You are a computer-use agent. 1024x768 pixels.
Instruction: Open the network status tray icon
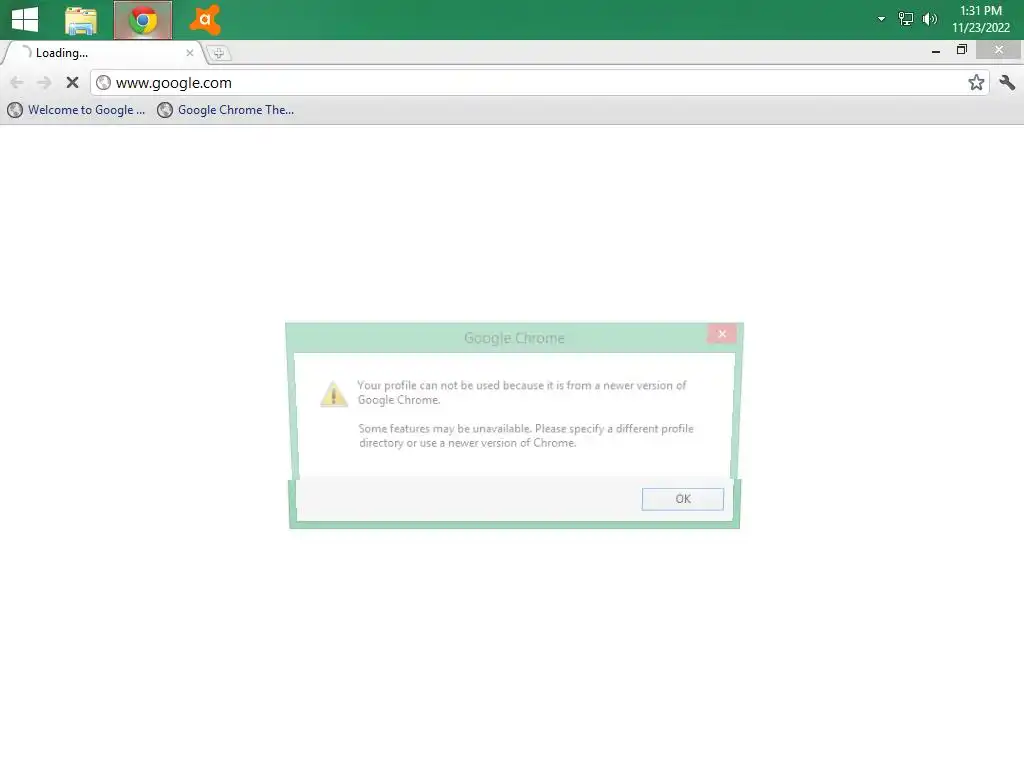tap(905, 19)
